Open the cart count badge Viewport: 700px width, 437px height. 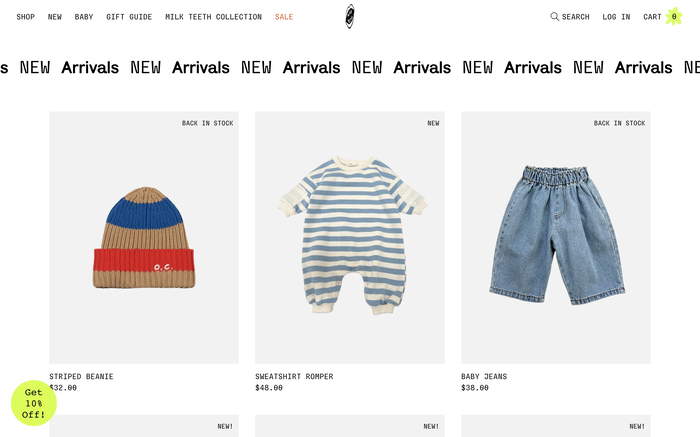coord(674,17)
